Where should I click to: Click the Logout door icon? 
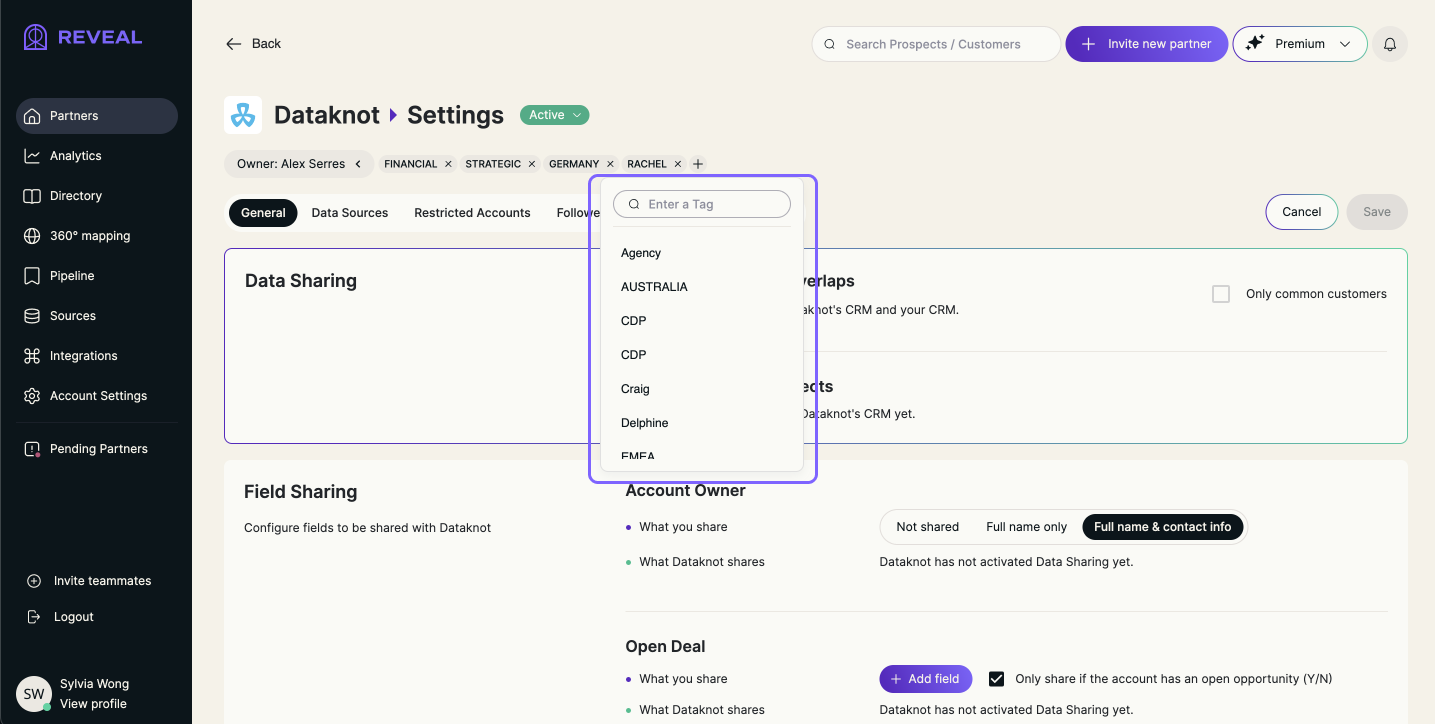coord(34,617)
